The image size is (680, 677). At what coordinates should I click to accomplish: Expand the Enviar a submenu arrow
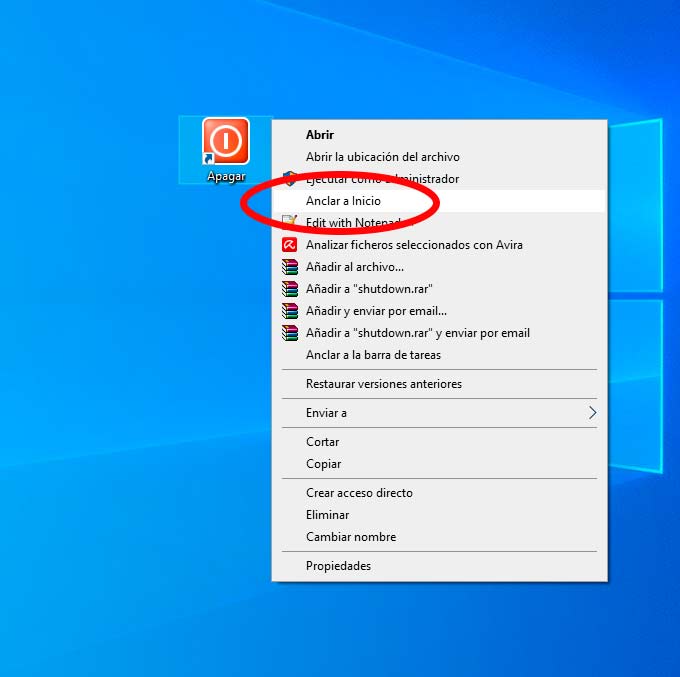(x=592, y=412)
